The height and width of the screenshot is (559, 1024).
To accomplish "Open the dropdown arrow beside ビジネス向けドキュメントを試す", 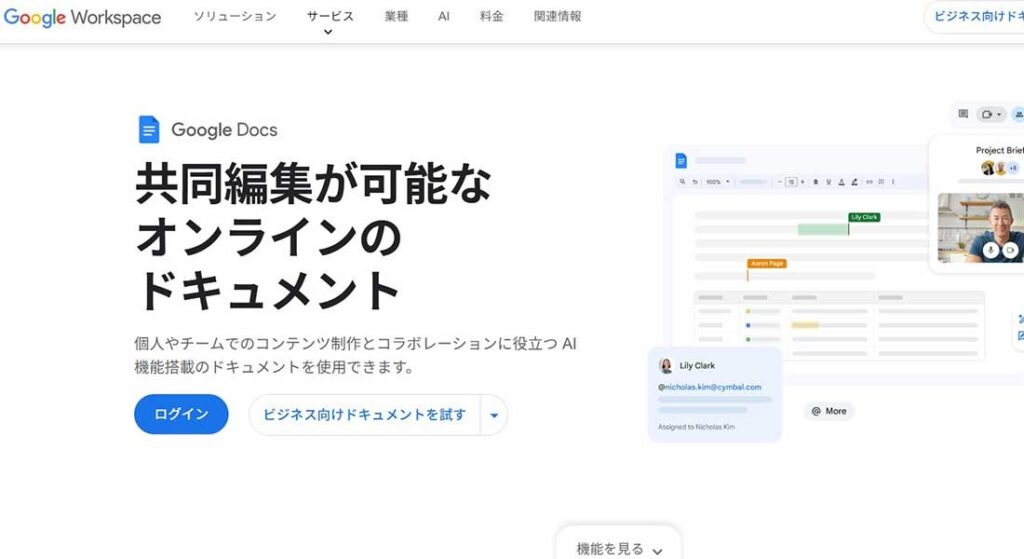I will [x=494, y=415].
